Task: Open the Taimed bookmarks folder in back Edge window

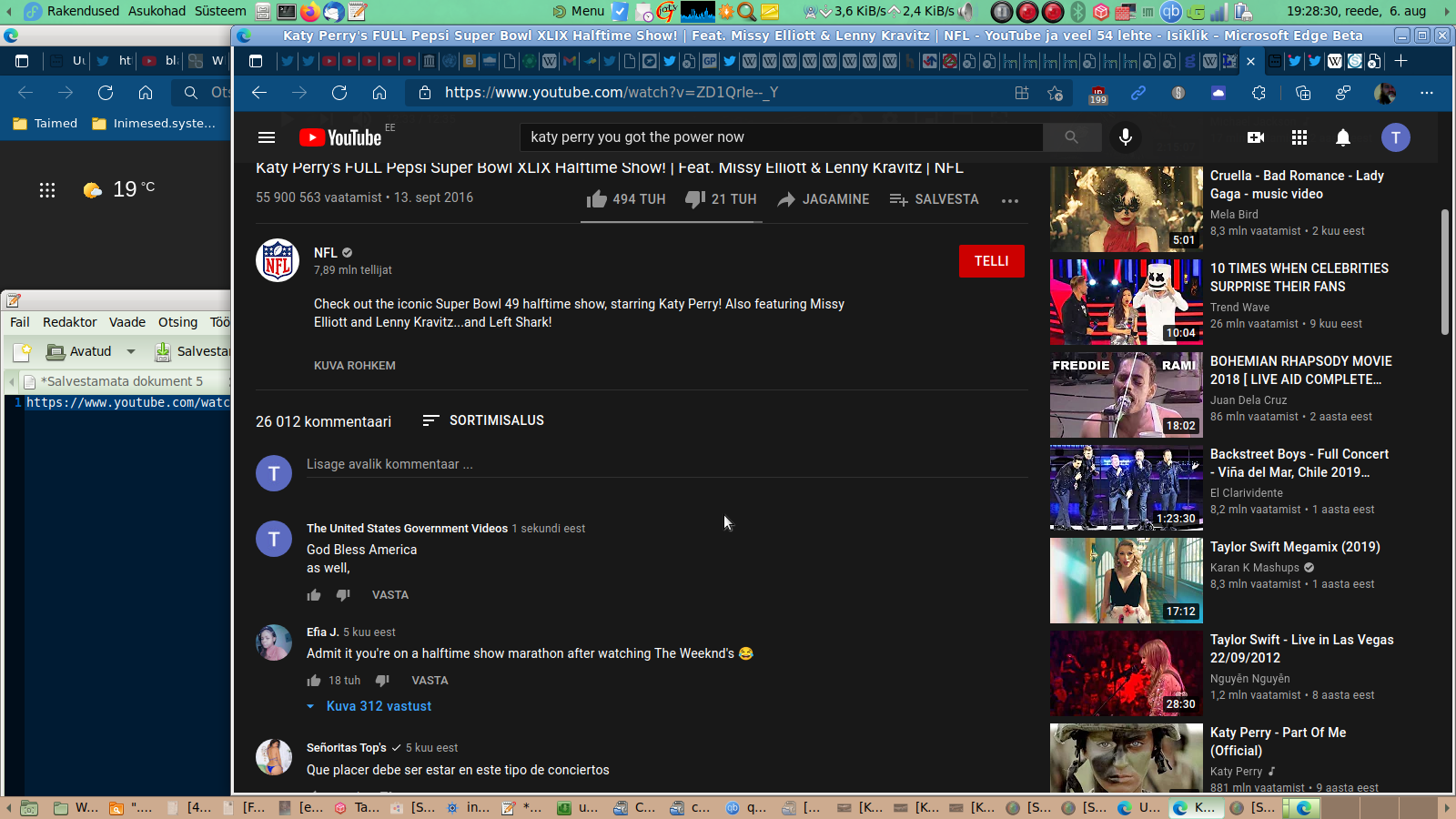Action: click(x=45, y=124)
